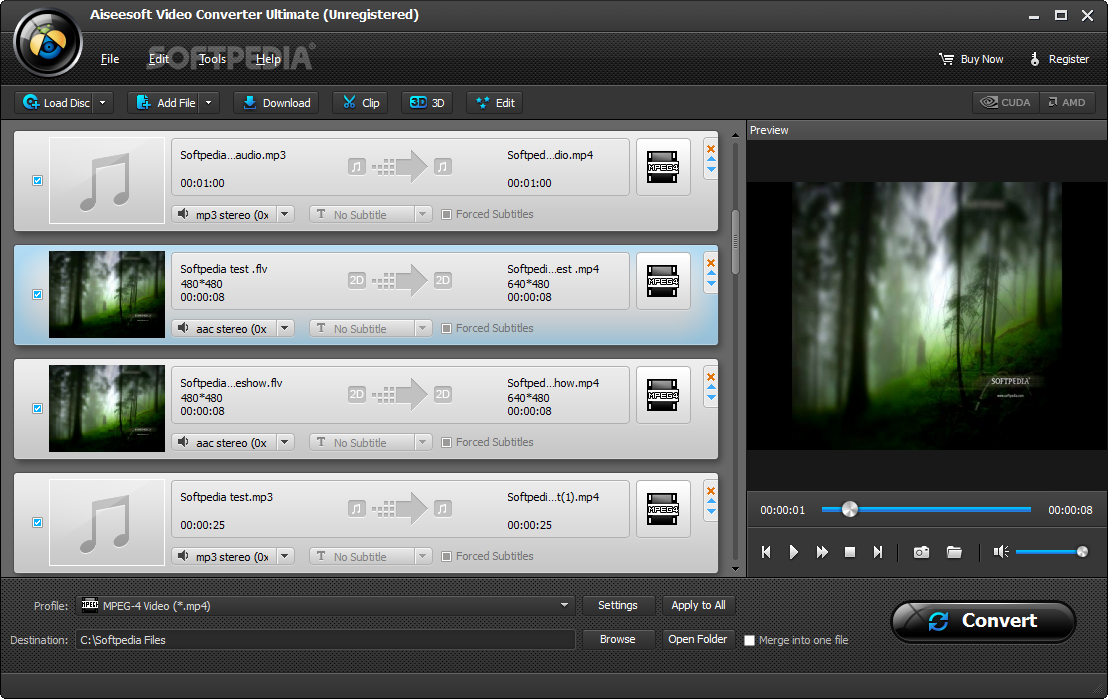Enable Forced Subtitles for Softpedia test.mp3
The image size is (1108, 699).
pyautogui.click(x=447, y=557)
